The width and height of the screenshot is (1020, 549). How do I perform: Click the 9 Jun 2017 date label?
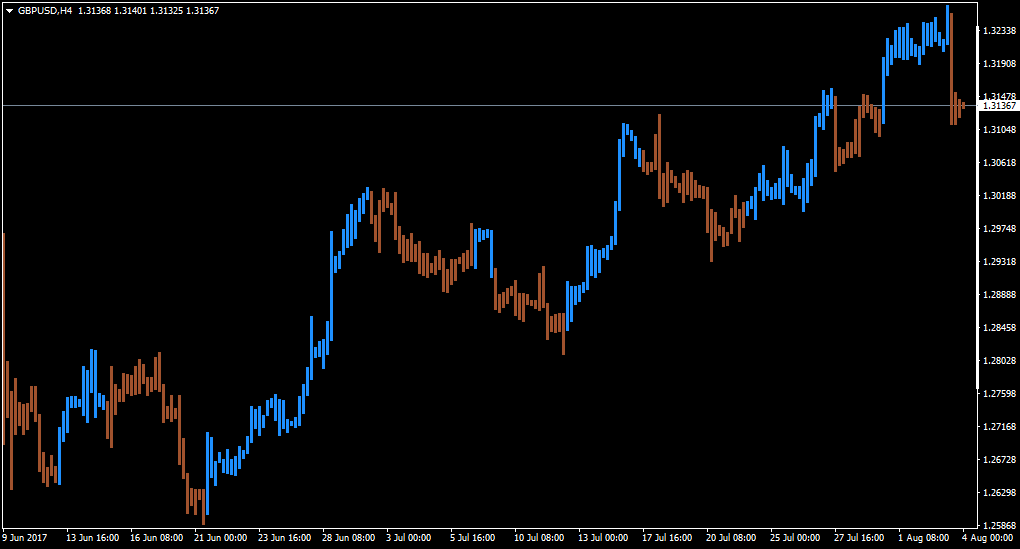pyautogui.click(x=25, y=538)
